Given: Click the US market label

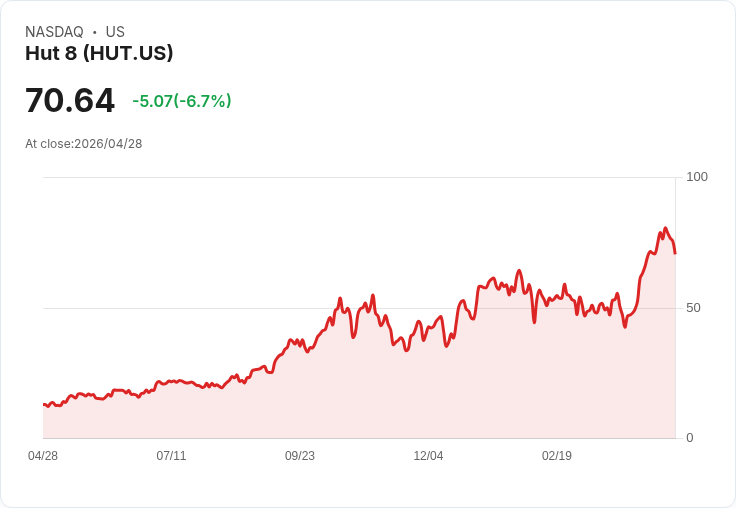Looking at the screenshot, I should [115, 32].
